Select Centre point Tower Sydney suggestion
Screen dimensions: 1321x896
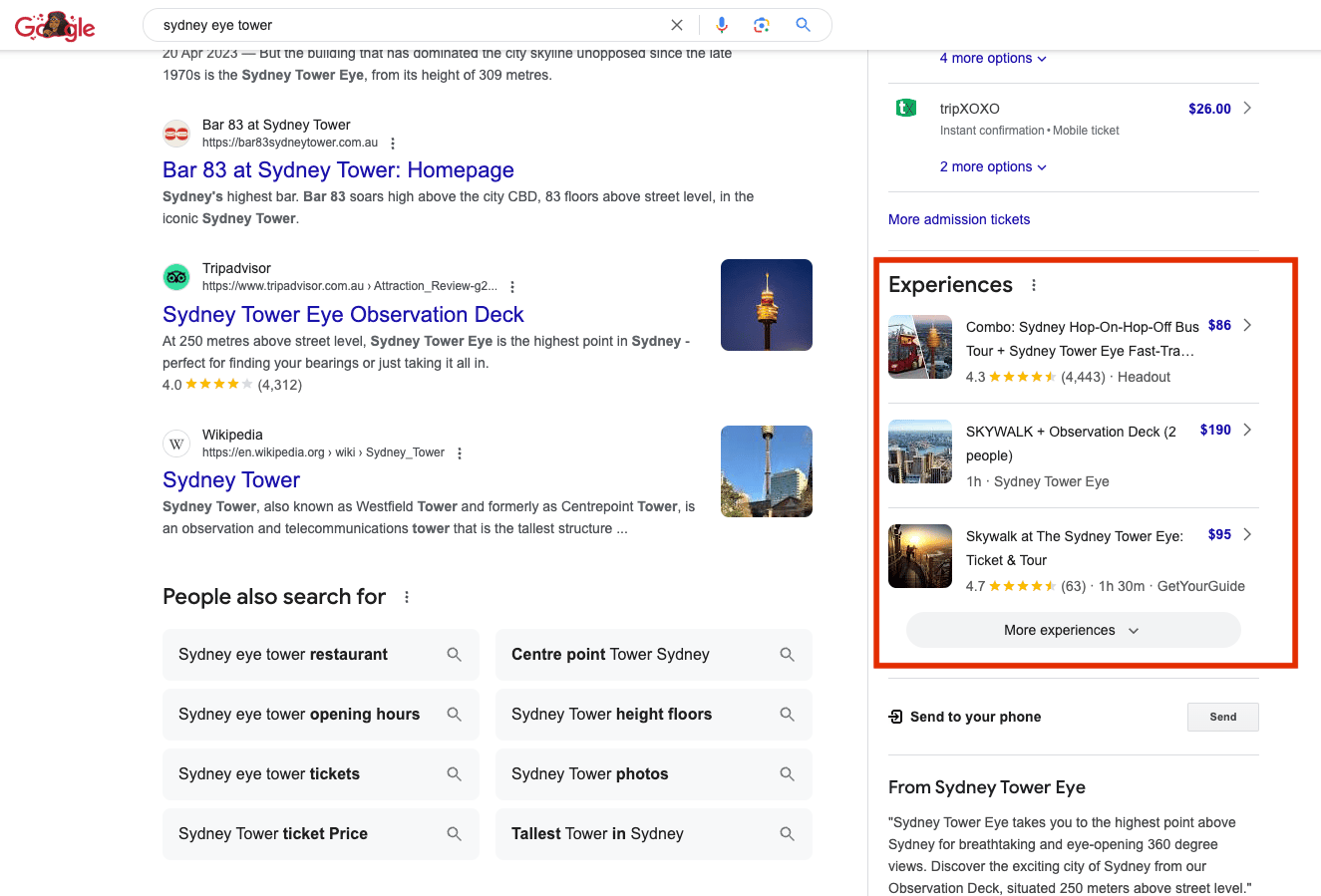point(654,655)
